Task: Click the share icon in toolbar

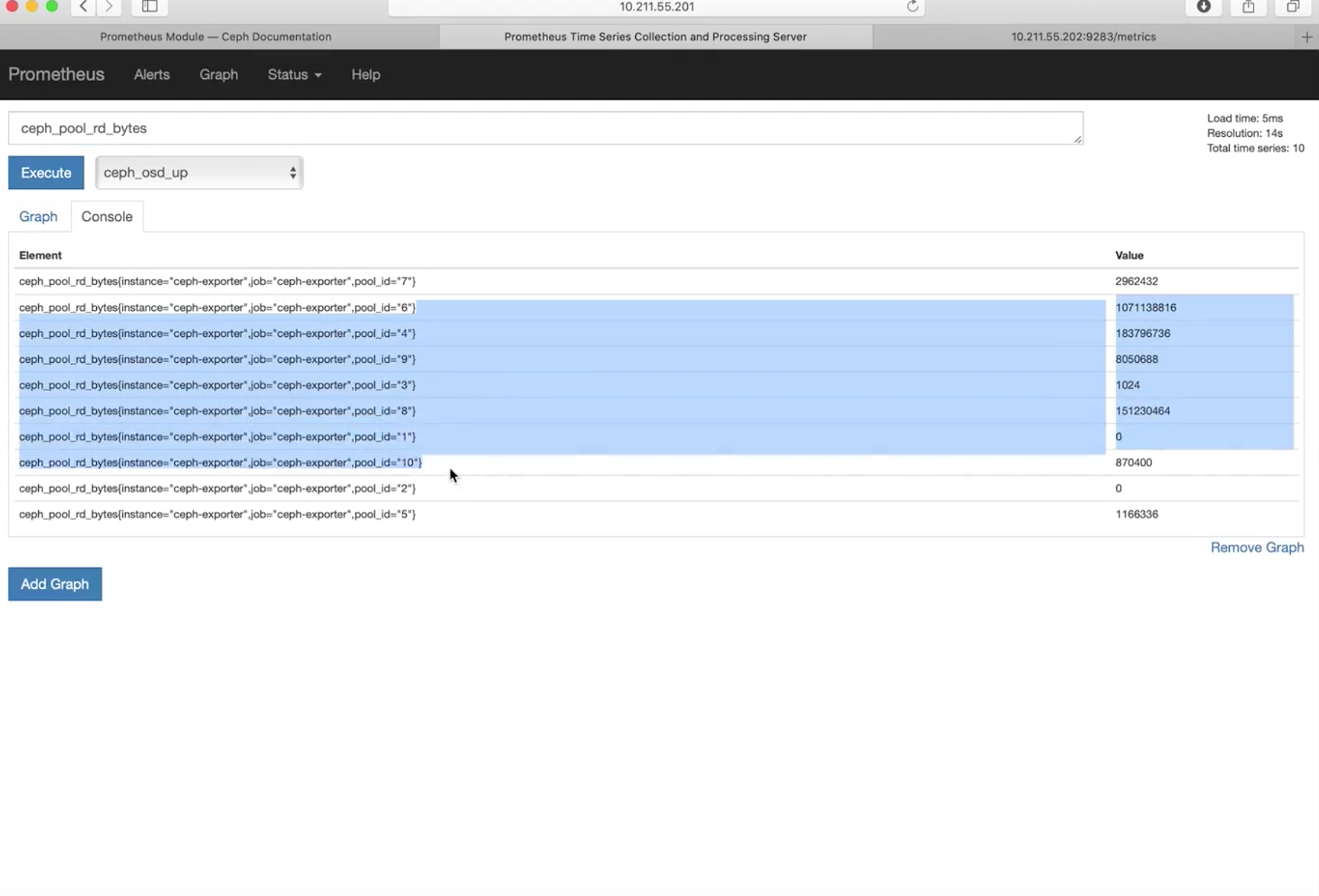Action: [x=1248, y=6]
